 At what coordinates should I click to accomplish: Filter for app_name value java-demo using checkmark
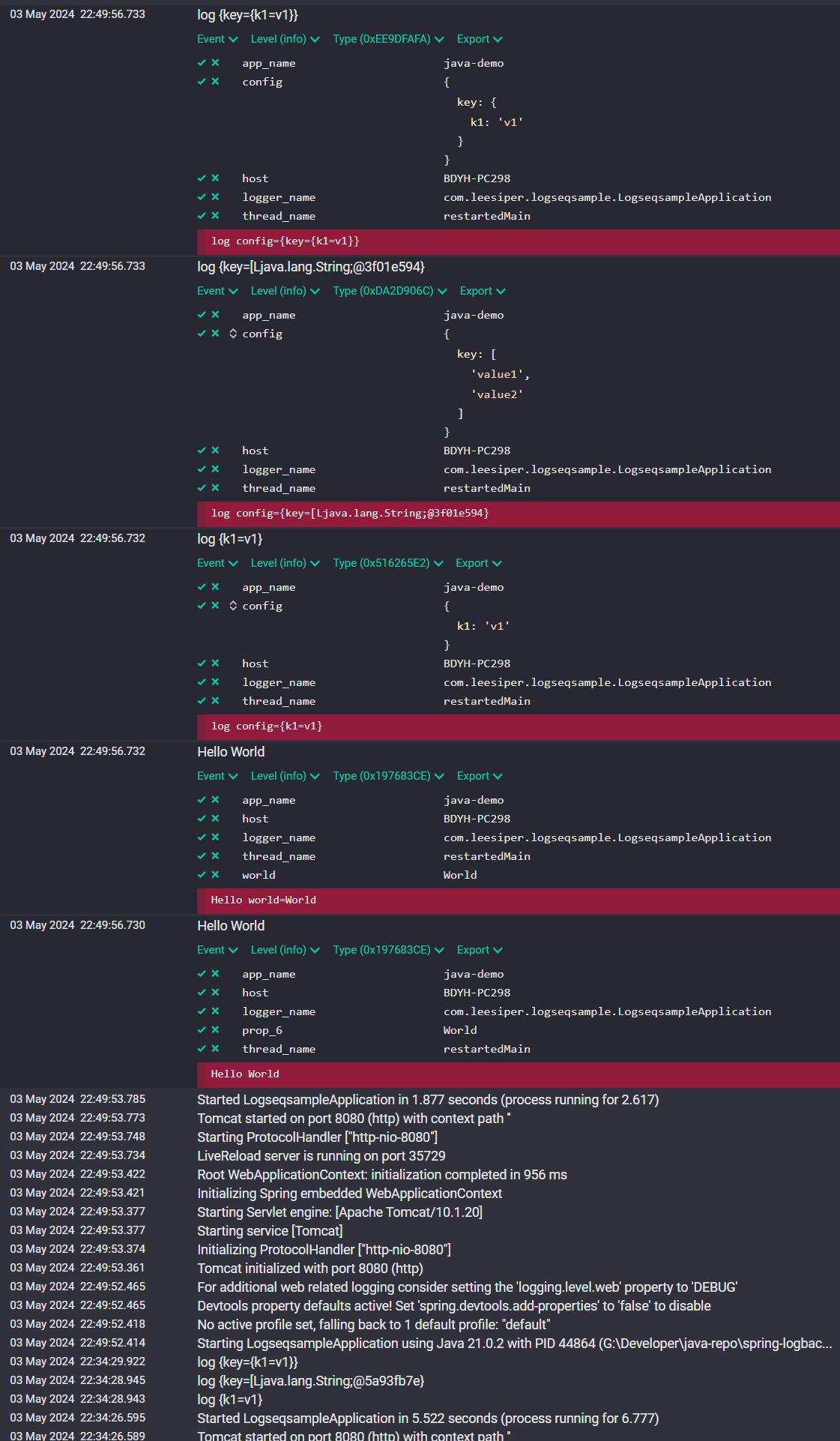201,63
